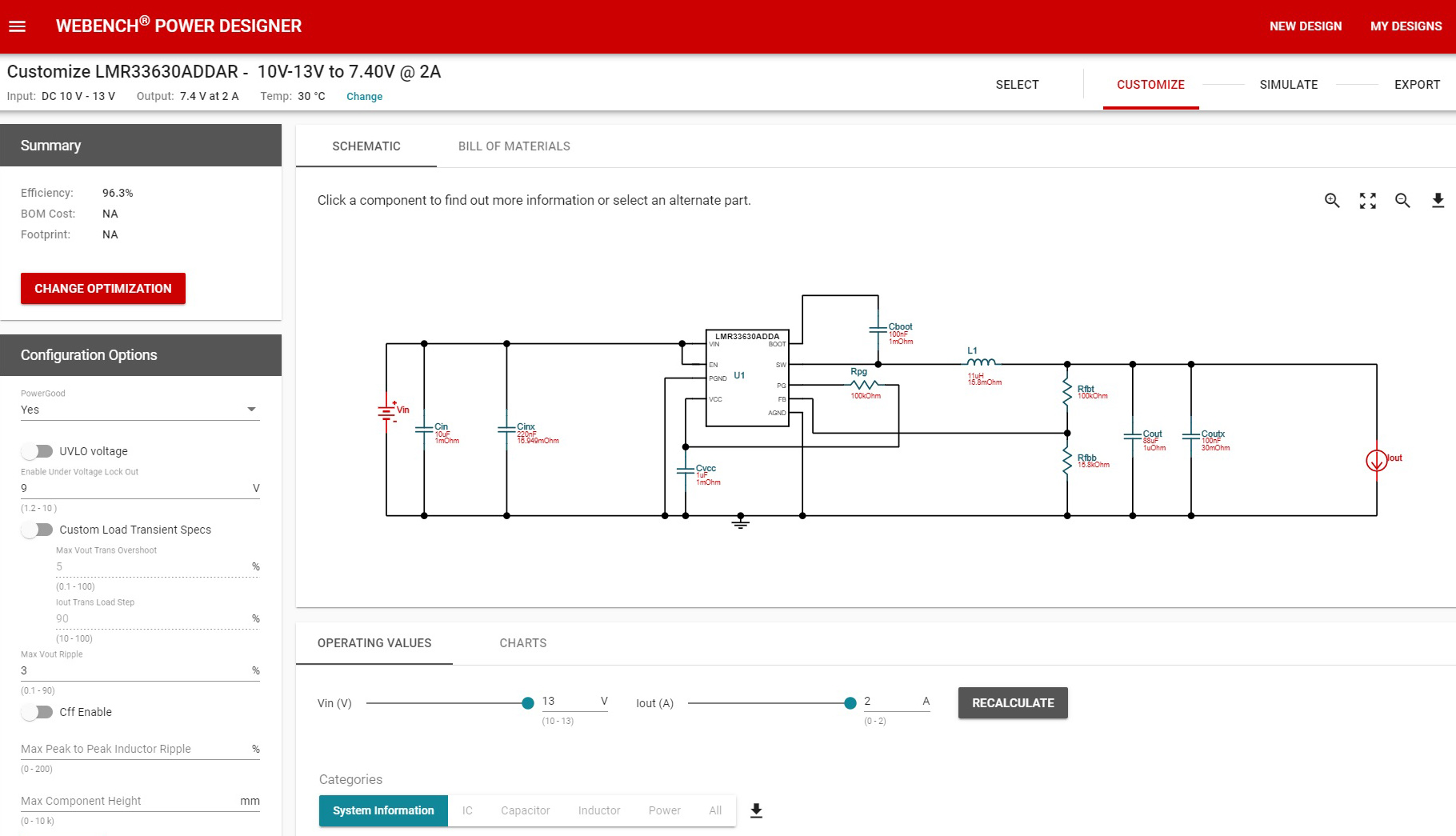Click the Iout value input field
This screenshot has width=1456, height=836.
tap(897, 702)
